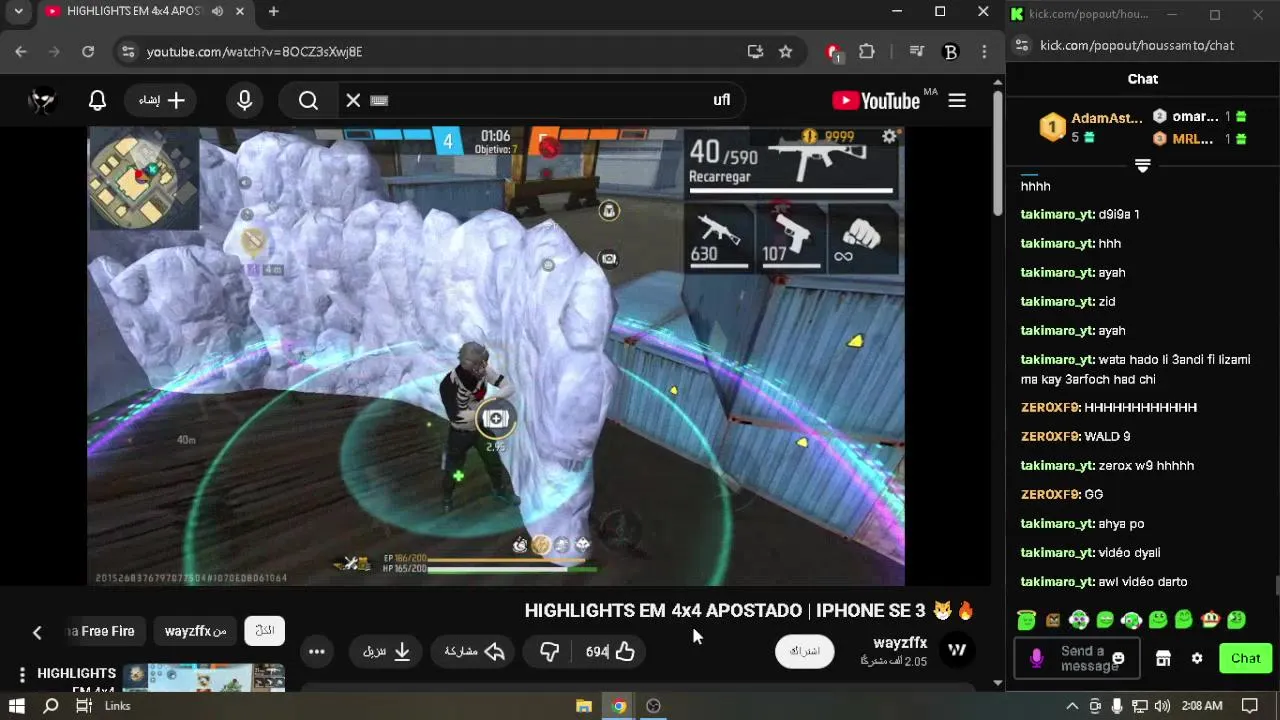Click takimaro_yt username on 'vidéo dyali' message
1280x720 pixels.
tap(1056, 552)
